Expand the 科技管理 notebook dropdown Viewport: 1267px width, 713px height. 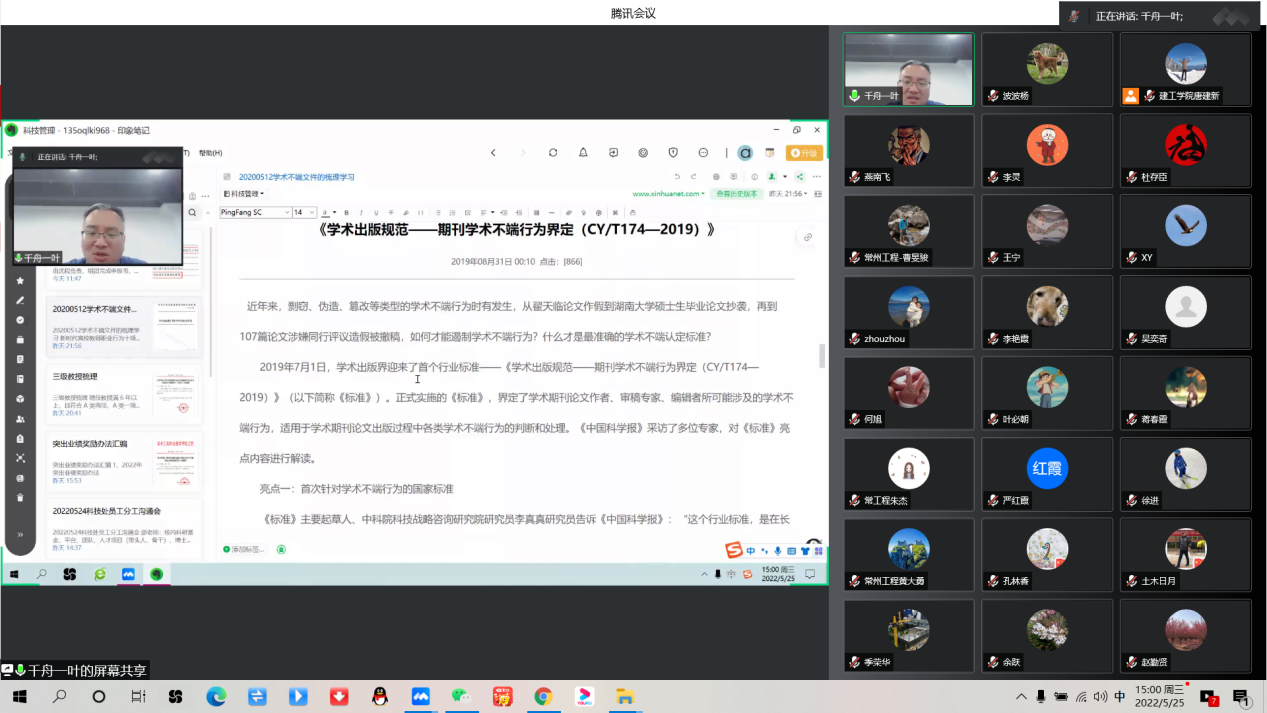point(245,194)
